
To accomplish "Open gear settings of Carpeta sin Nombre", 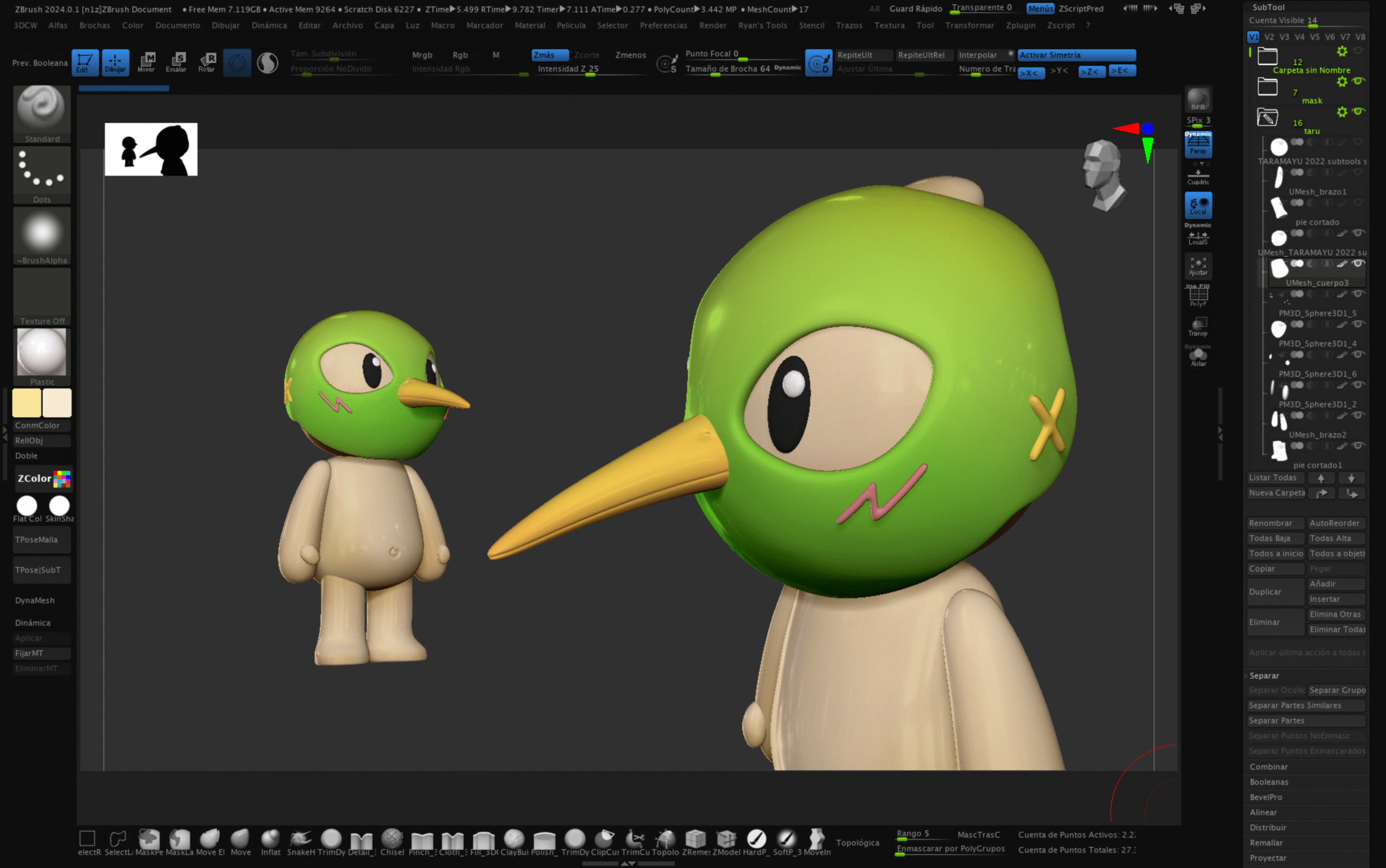I will tap(1342, 51).
